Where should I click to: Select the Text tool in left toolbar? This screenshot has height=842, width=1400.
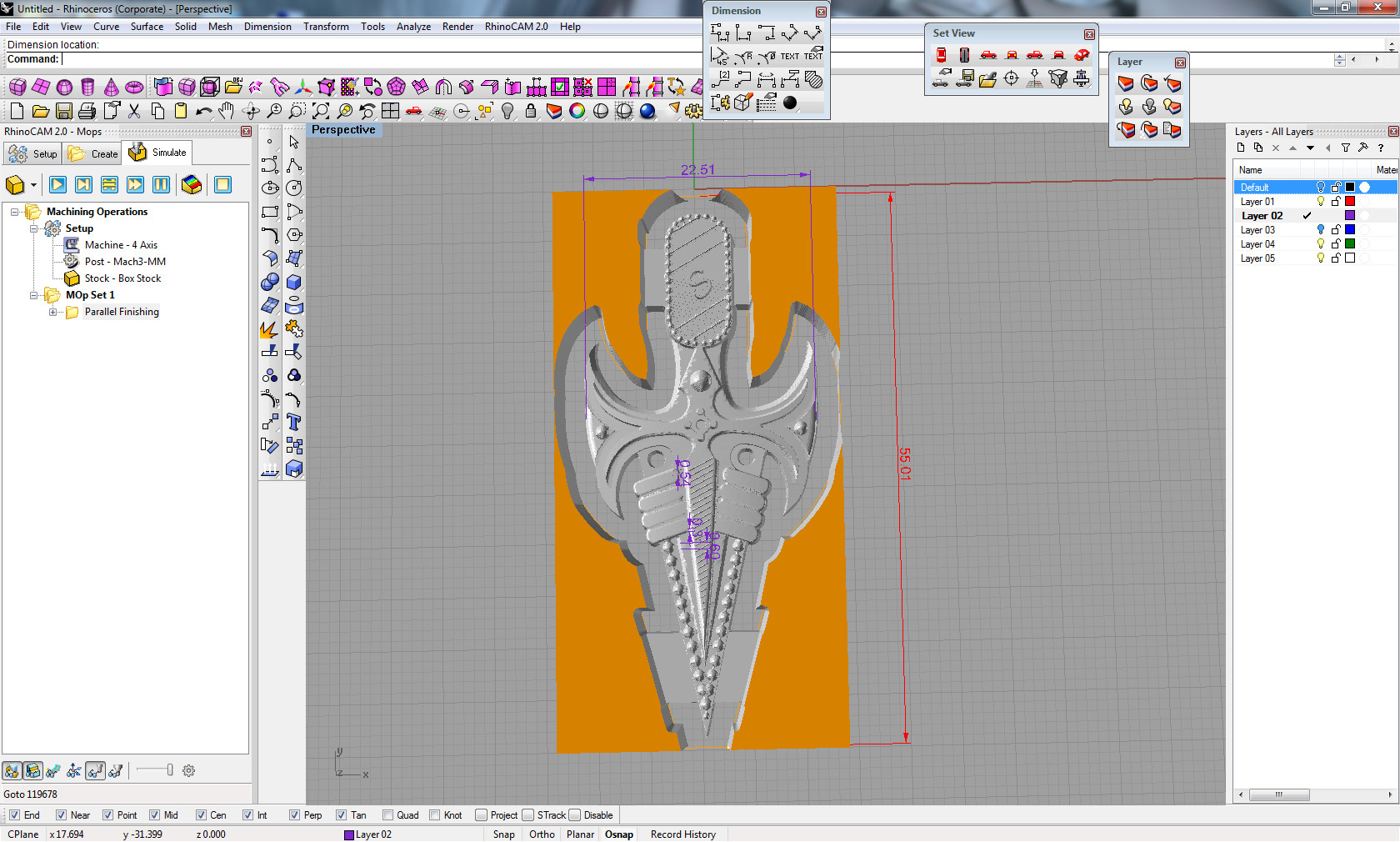(293, 423)
